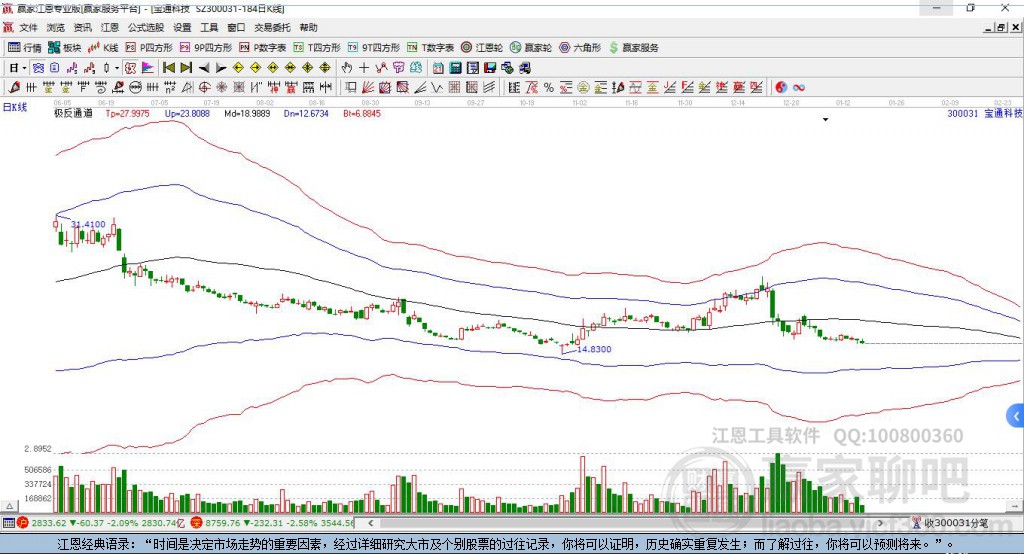
Task: Click the first yellow diamond arrow icon
Action: [238, 68]
